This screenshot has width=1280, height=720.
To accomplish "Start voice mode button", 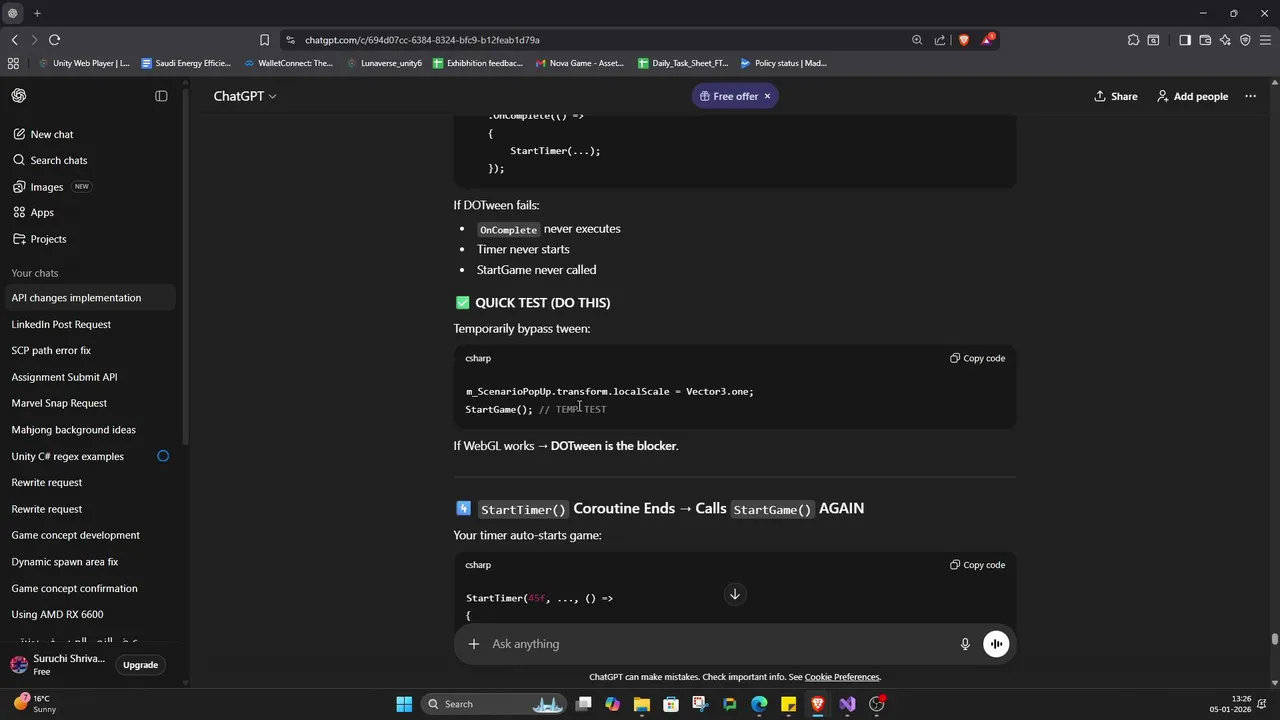I will click(x=996, y=644).
